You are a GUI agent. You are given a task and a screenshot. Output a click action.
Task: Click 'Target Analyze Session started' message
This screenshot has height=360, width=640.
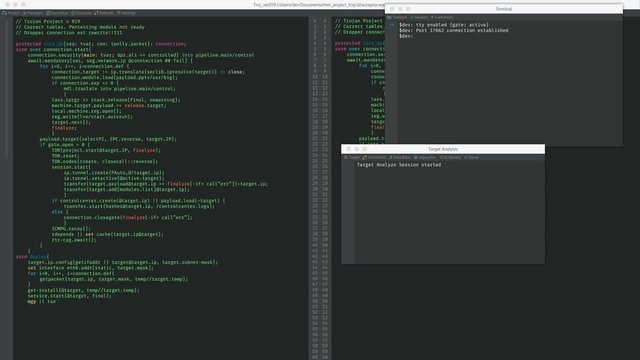tap(399, 165)
